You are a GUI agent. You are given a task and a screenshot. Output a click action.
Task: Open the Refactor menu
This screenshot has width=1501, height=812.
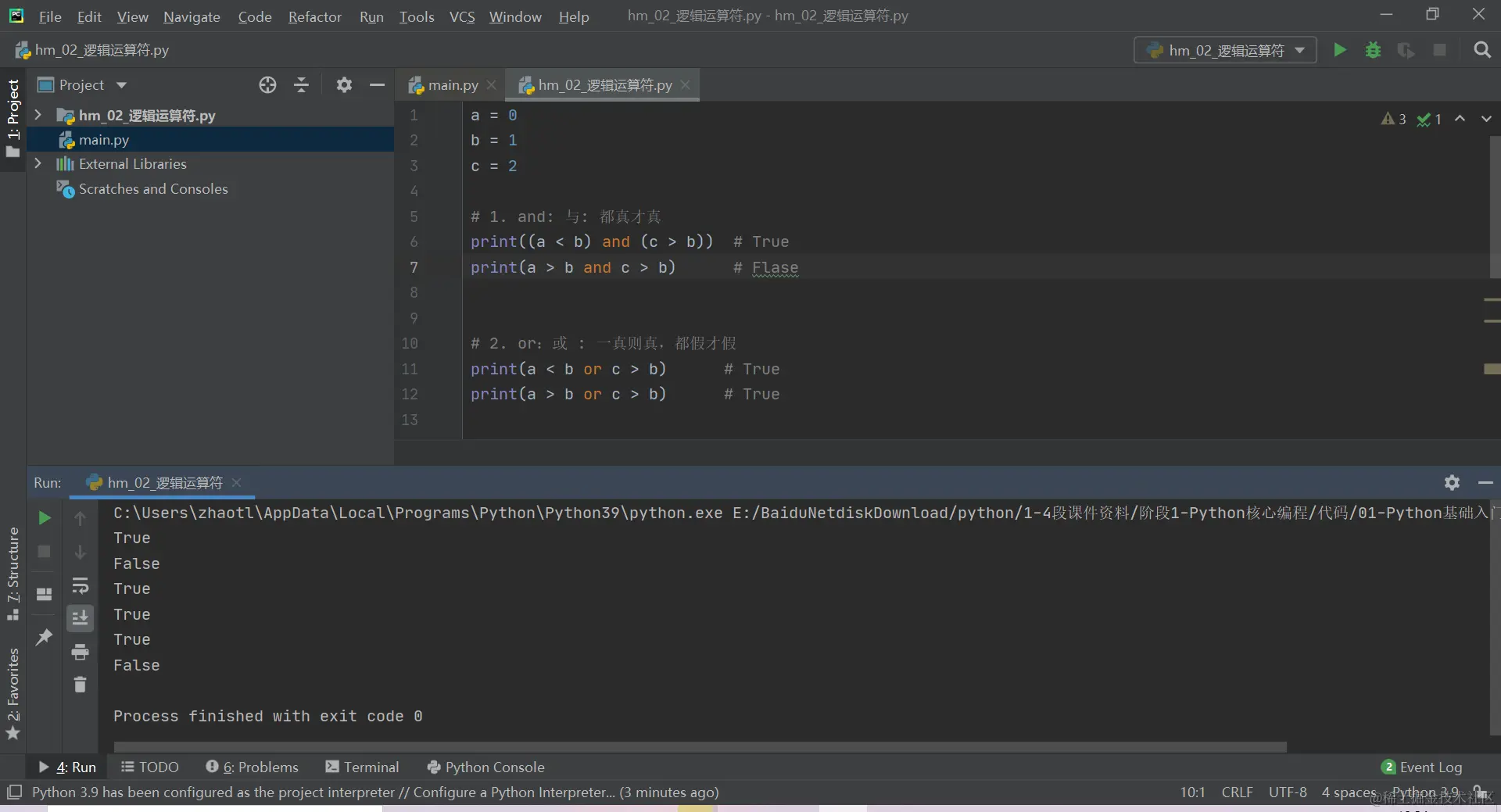click(314, 16)
